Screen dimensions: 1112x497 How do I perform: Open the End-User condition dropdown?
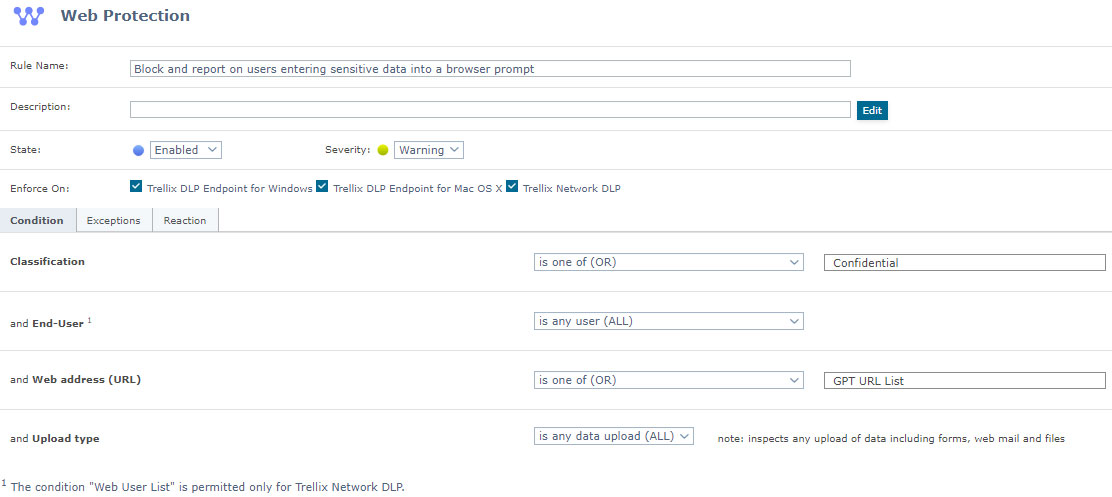click(668, 321)
